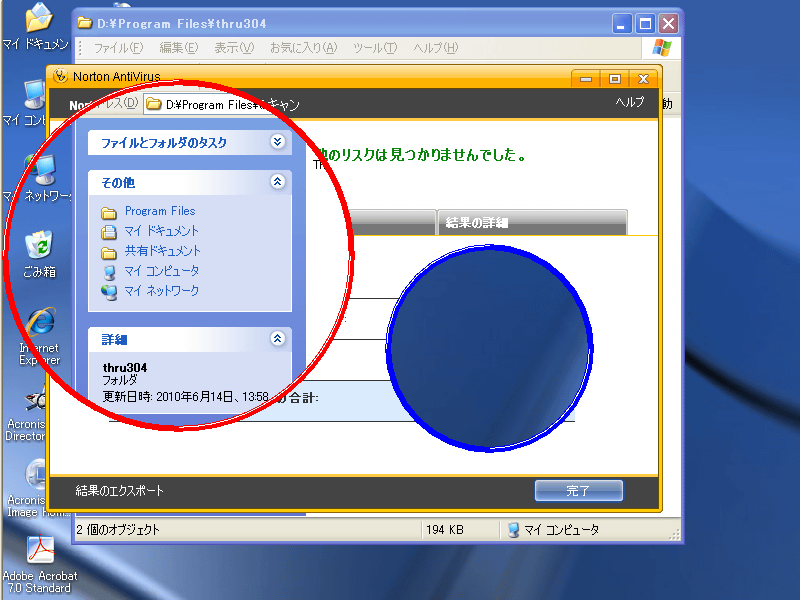Minimize the Norton AntiVirus window
800x600 pixels.
[x=586, y=79]
